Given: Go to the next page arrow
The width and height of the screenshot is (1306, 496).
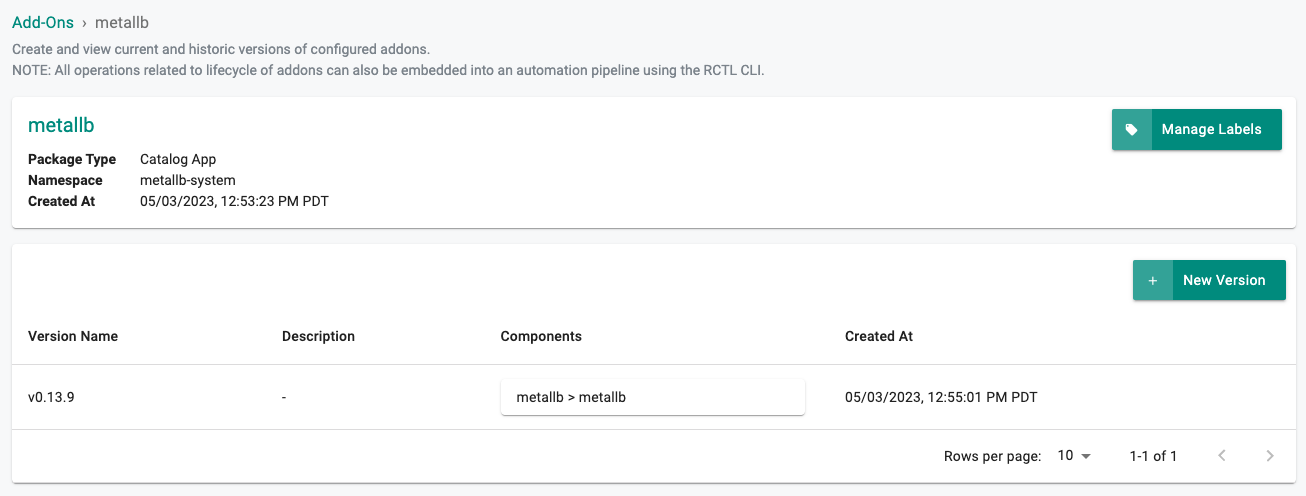Looking at the screenshot, I should [x=1270, y=456].
